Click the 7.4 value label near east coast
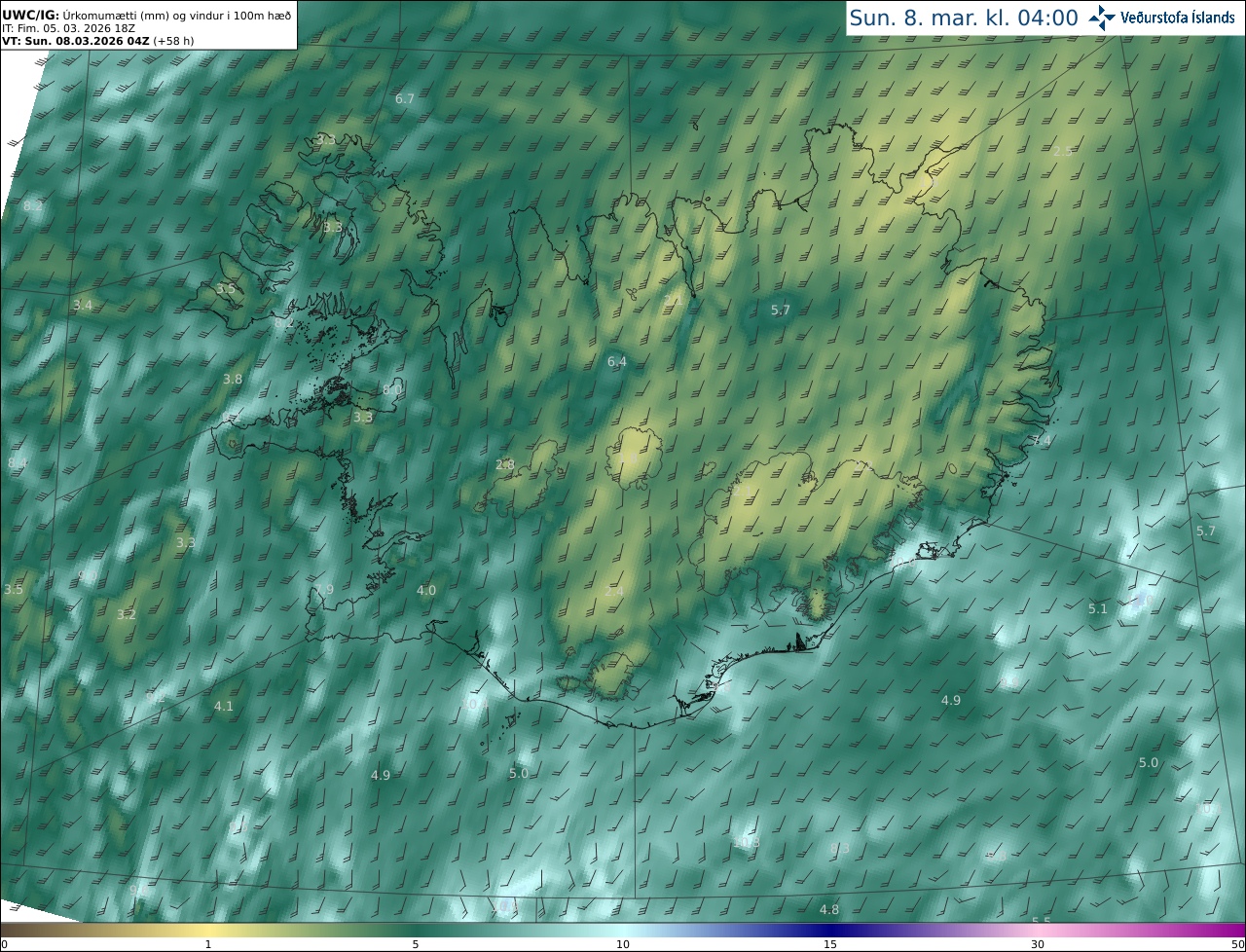Screen dimensions: 1246x952 coord(1042,441)
